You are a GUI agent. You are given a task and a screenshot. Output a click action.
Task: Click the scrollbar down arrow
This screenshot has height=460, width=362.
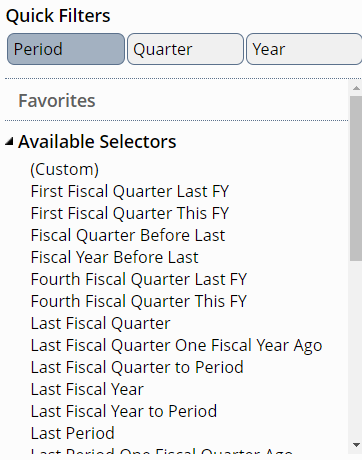[356, 445]
